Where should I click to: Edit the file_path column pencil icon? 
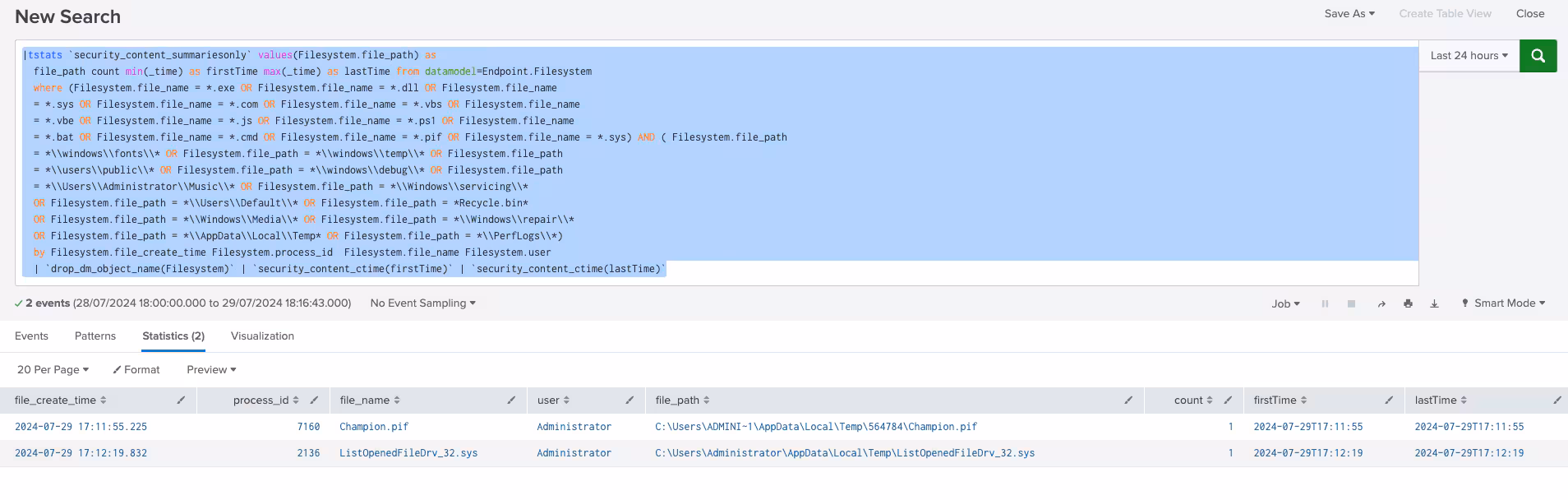tap(1128, 400)
